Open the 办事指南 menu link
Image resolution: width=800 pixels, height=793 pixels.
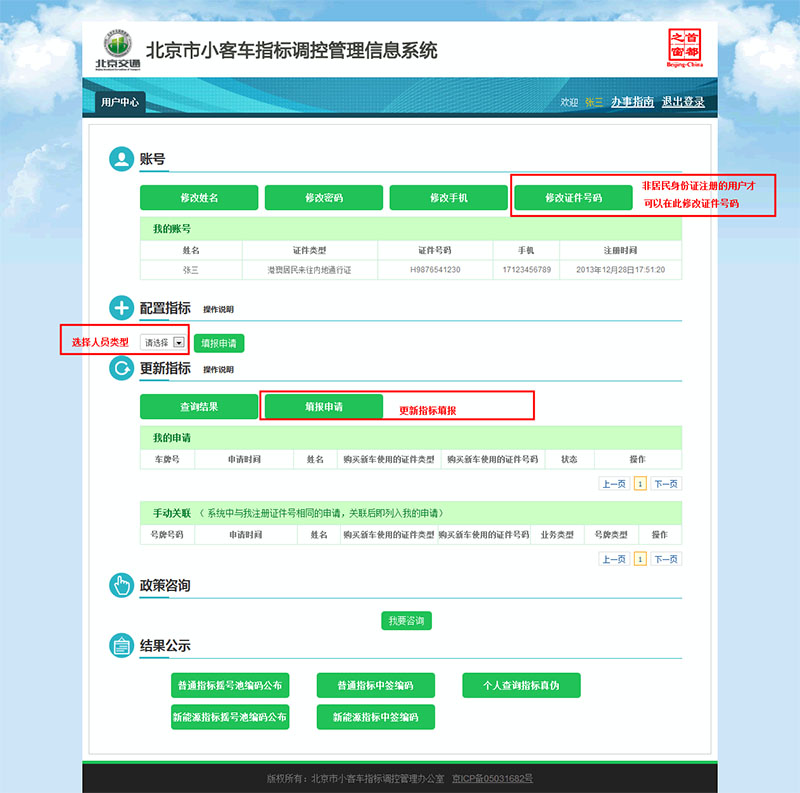pos(636,101)
